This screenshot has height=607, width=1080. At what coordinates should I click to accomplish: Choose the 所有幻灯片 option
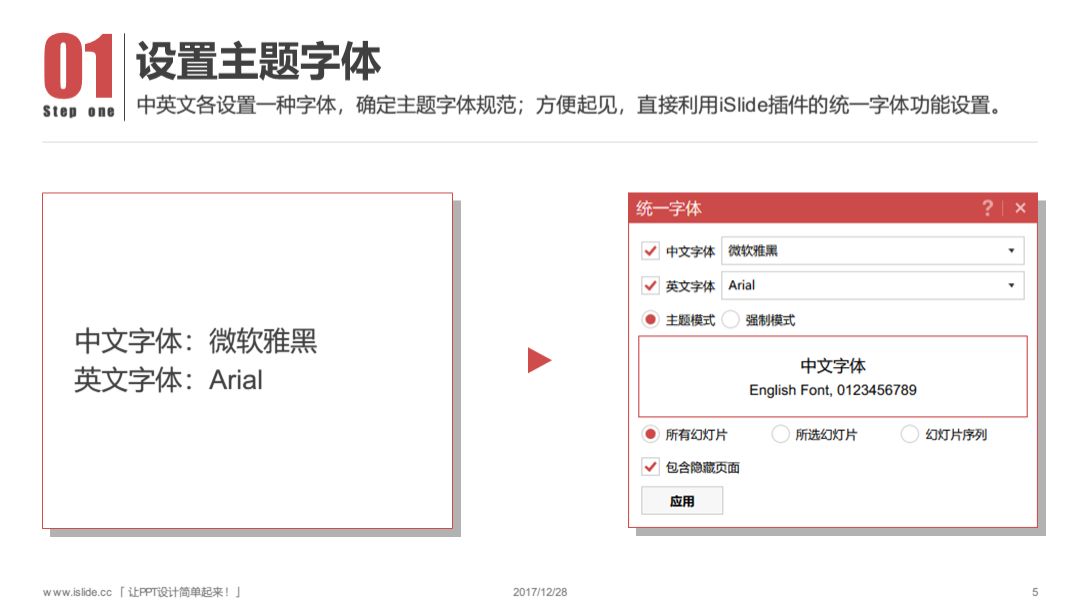tap(650, 434)
